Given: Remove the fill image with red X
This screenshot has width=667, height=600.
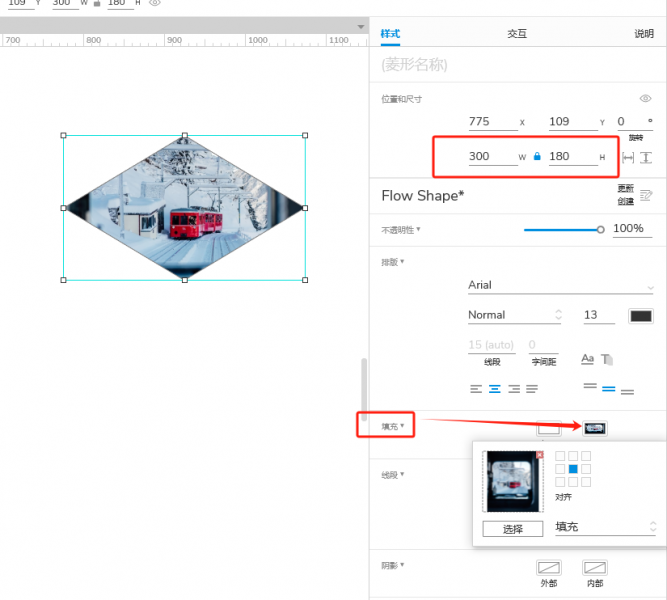Looking at the screenshot, I should coord(540,455).
